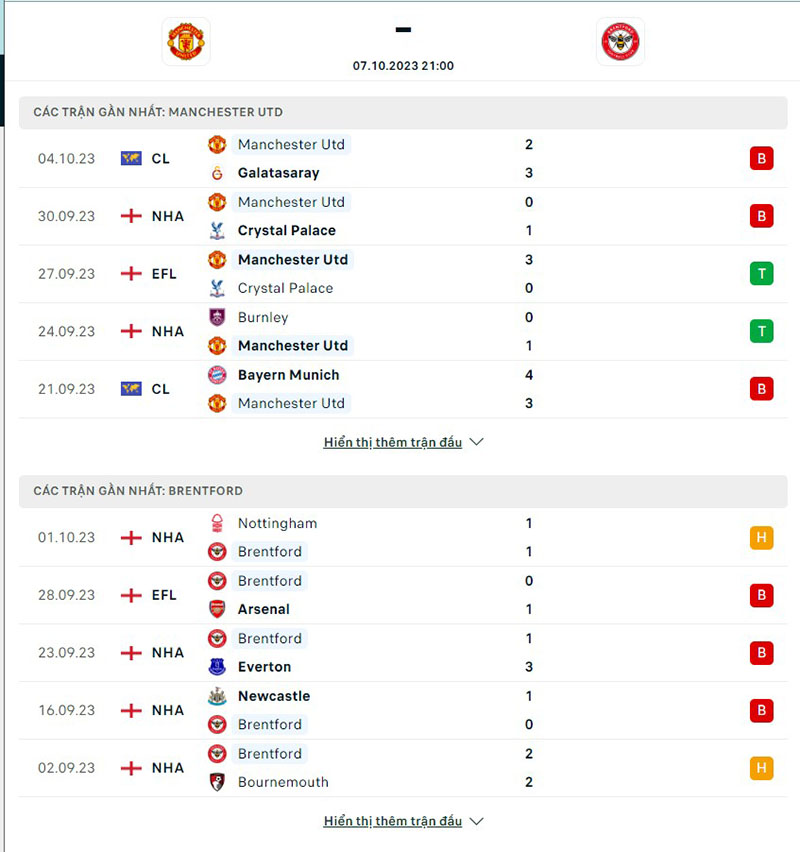Open the Bayern Munich vs Manchester Utd row

400,389
